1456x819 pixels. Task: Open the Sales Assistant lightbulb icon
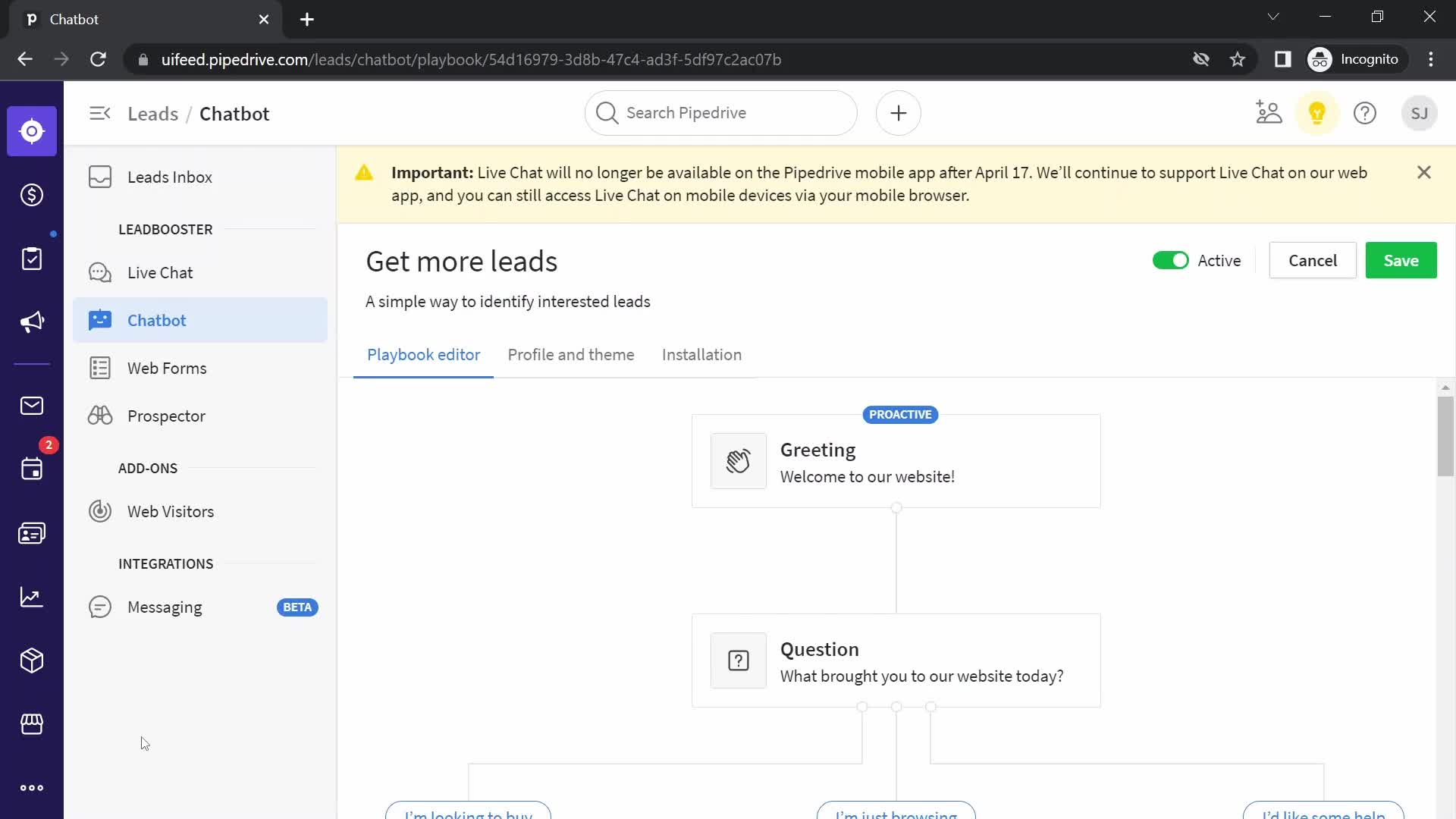[1317, 113]
